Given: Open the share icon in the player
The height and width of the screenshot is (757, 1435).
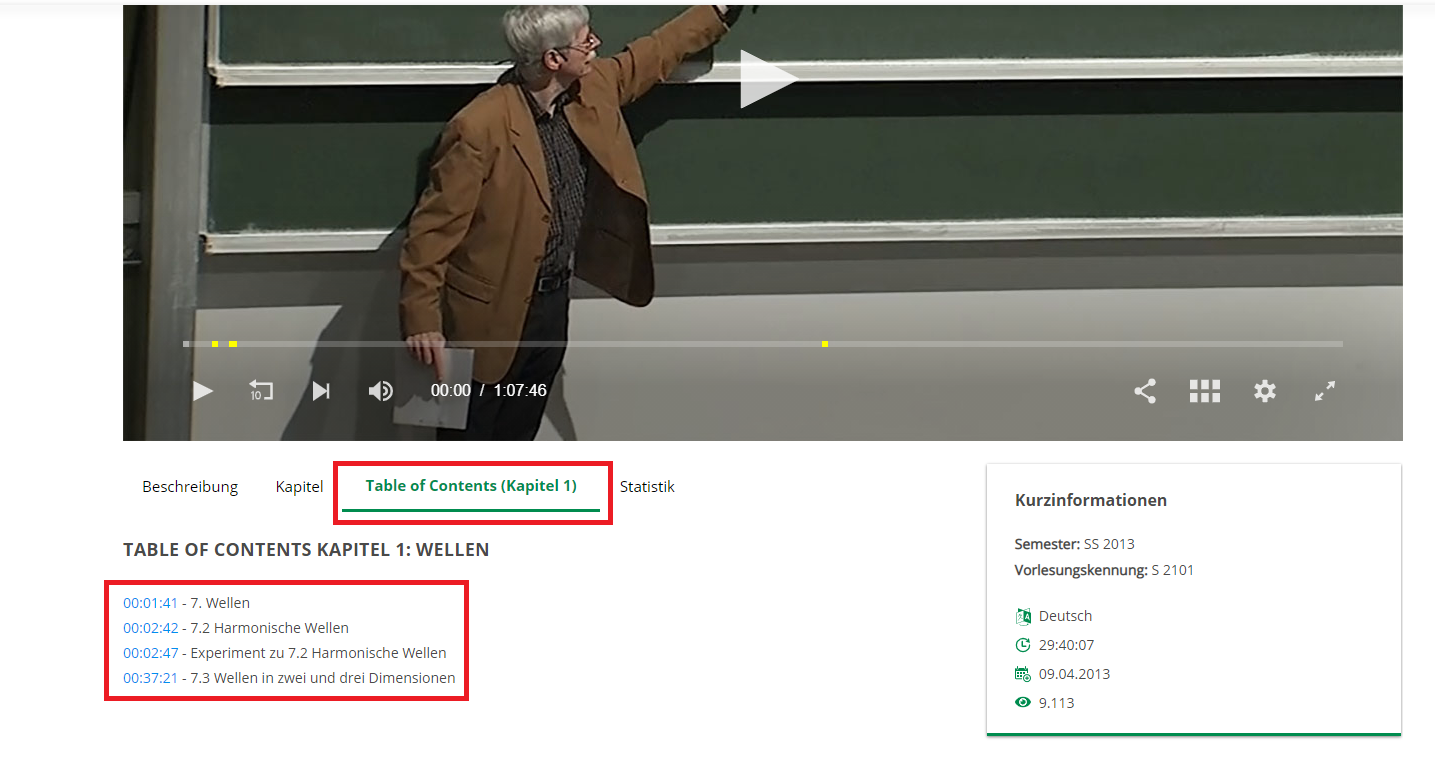Looking at the screenshot, I should pos(1145,391).
